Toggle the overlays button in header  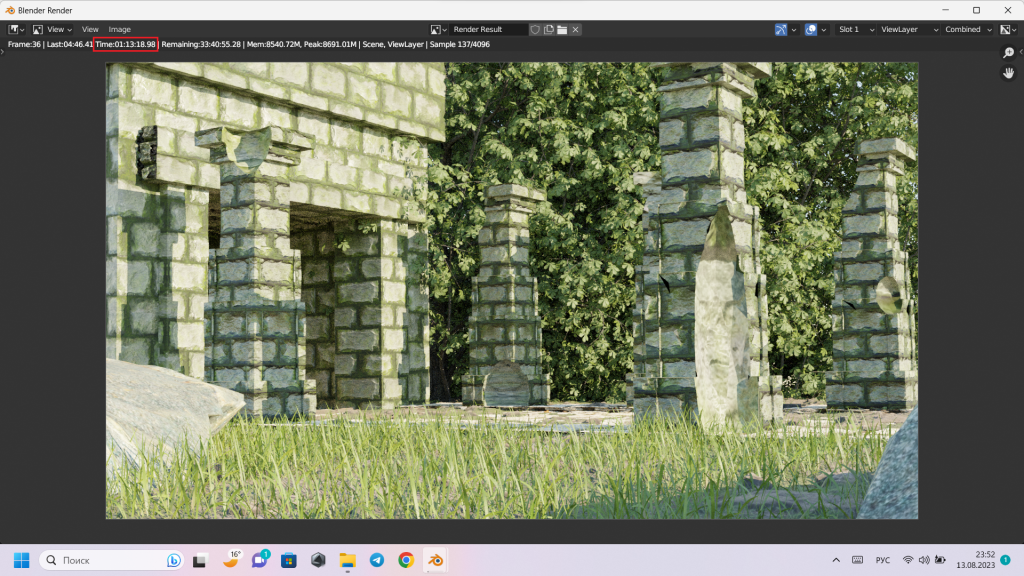pyautogui.click(x=811, y=30)
